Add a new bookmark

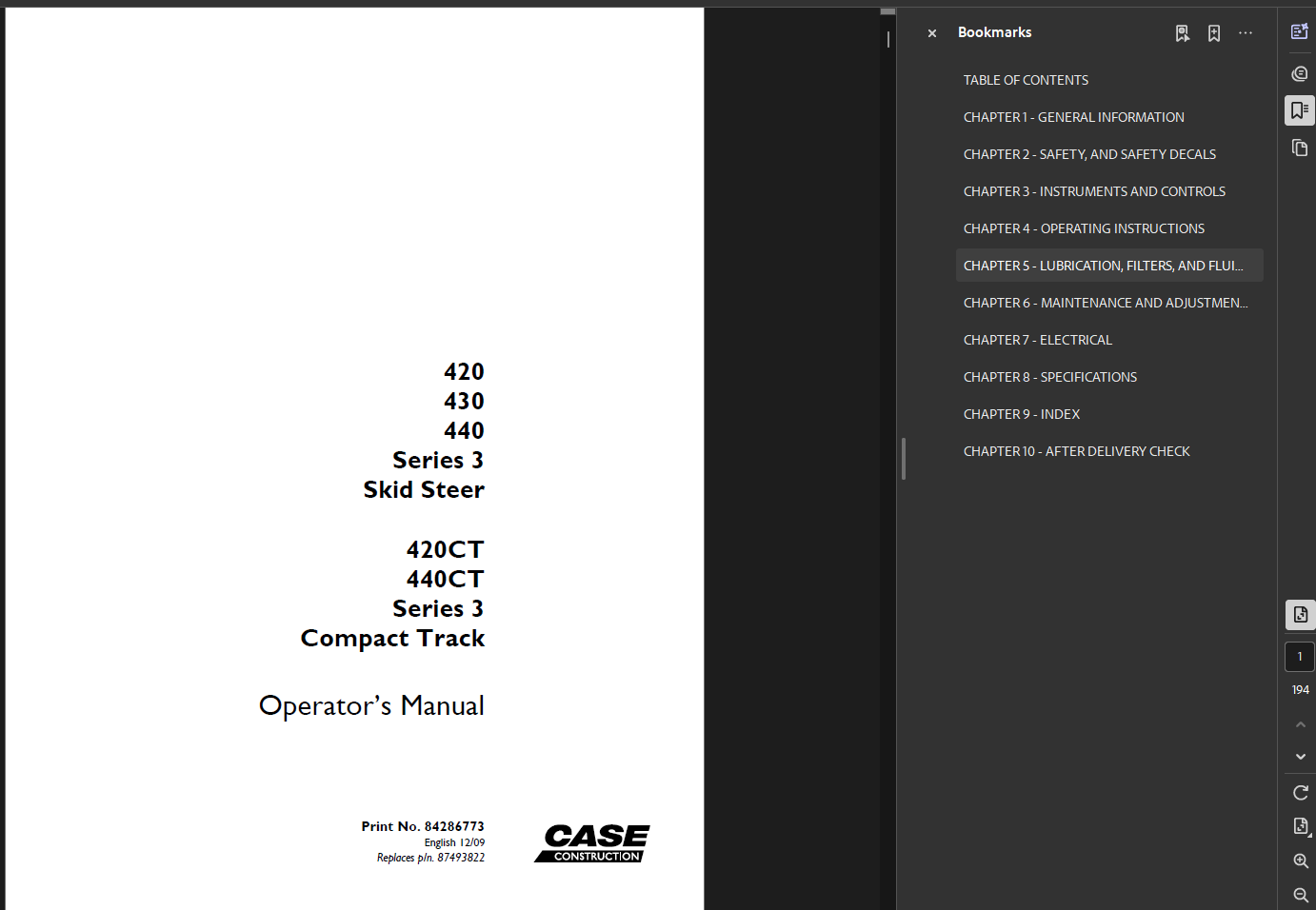click(1214, 33)
